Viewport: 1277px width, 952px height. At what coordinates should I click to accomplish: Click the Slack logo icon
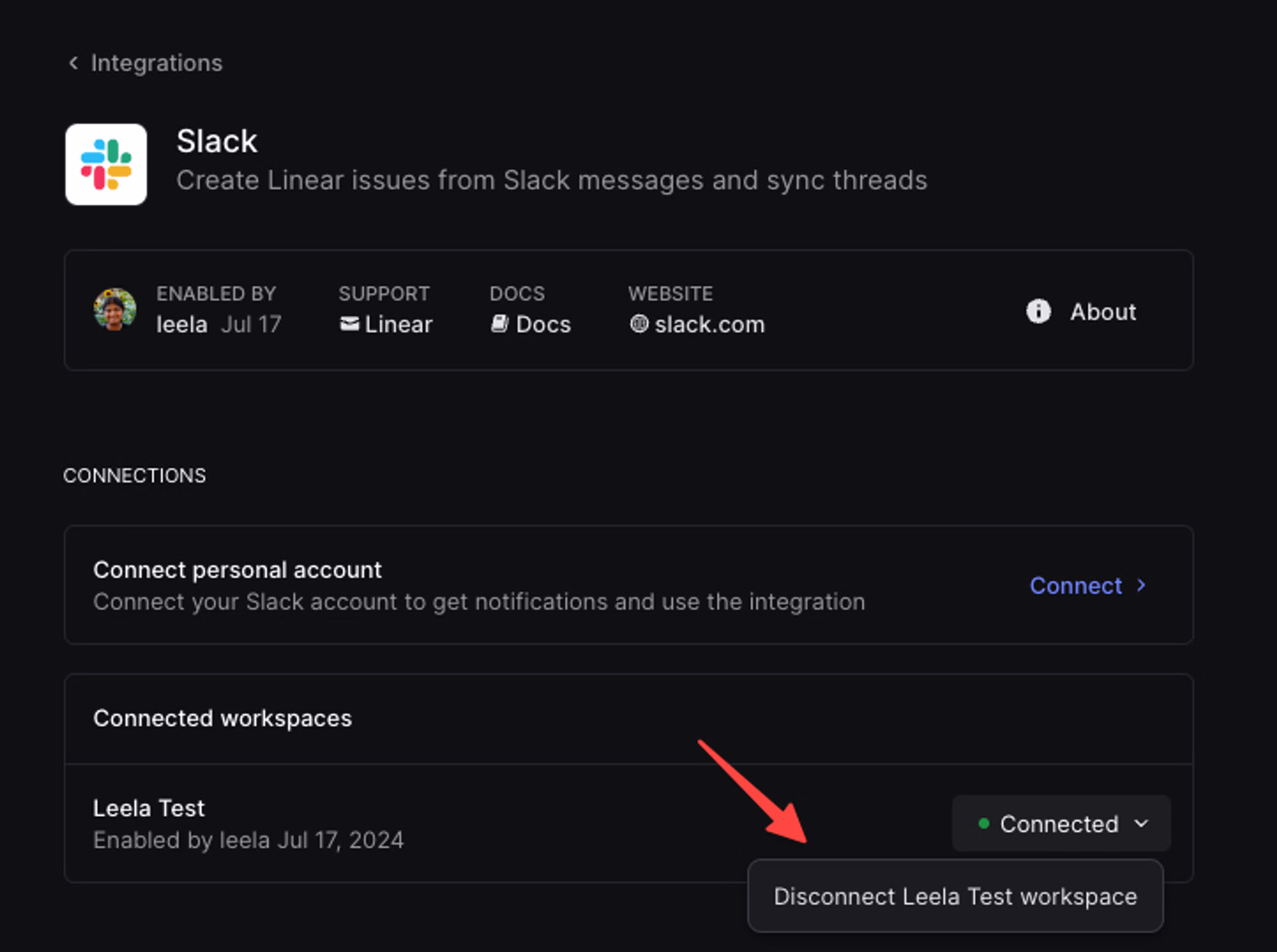(106, 164)
